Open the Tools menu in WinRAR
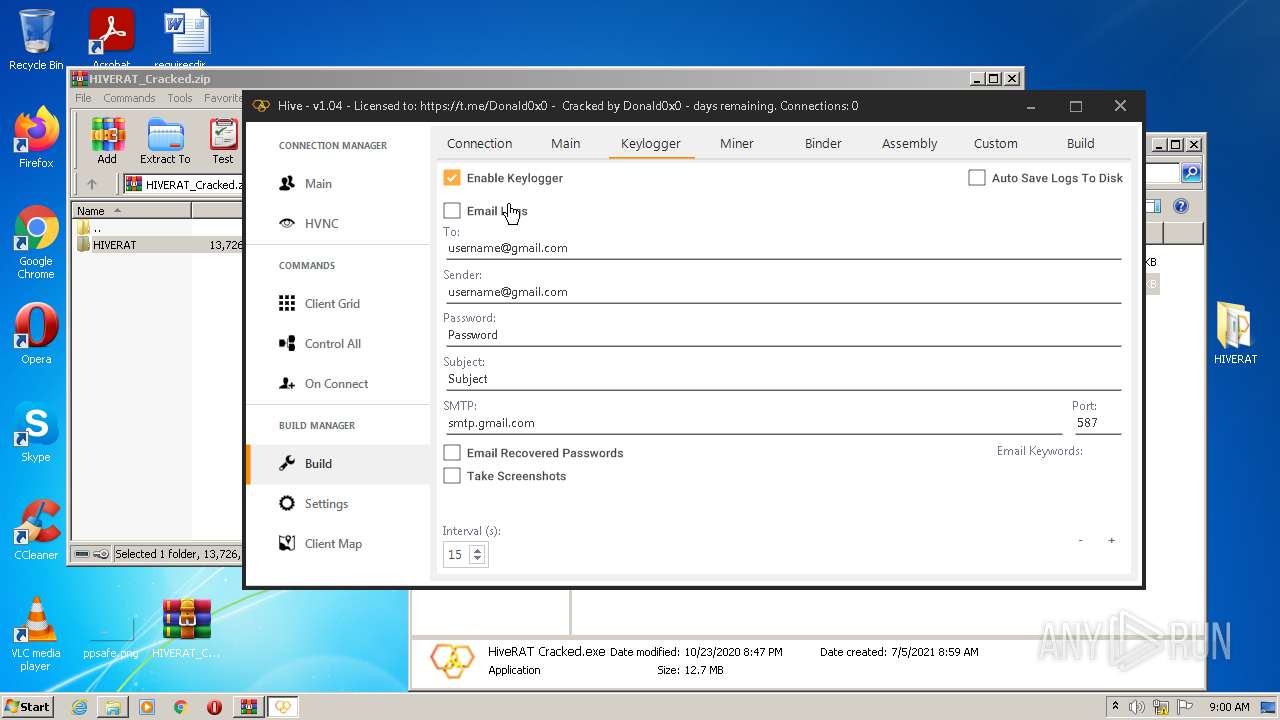 point(180,98)
